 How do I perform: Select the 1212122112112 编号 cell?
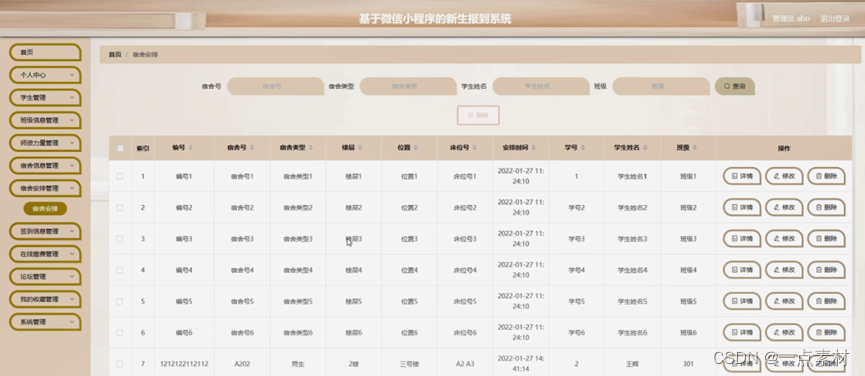(184, 364)
